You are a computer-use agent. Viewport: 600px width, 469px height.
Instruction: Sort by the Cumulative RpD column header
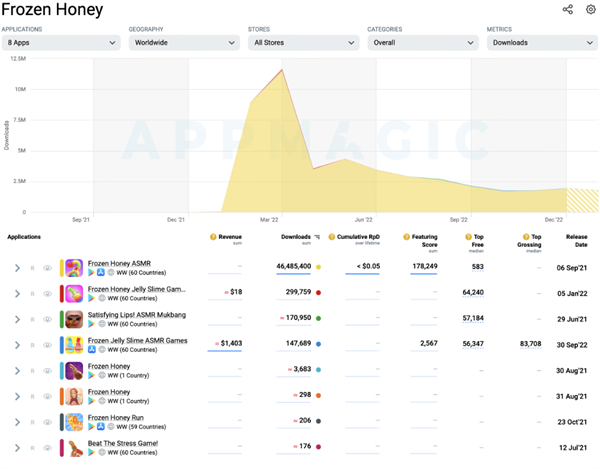(358, 237)
